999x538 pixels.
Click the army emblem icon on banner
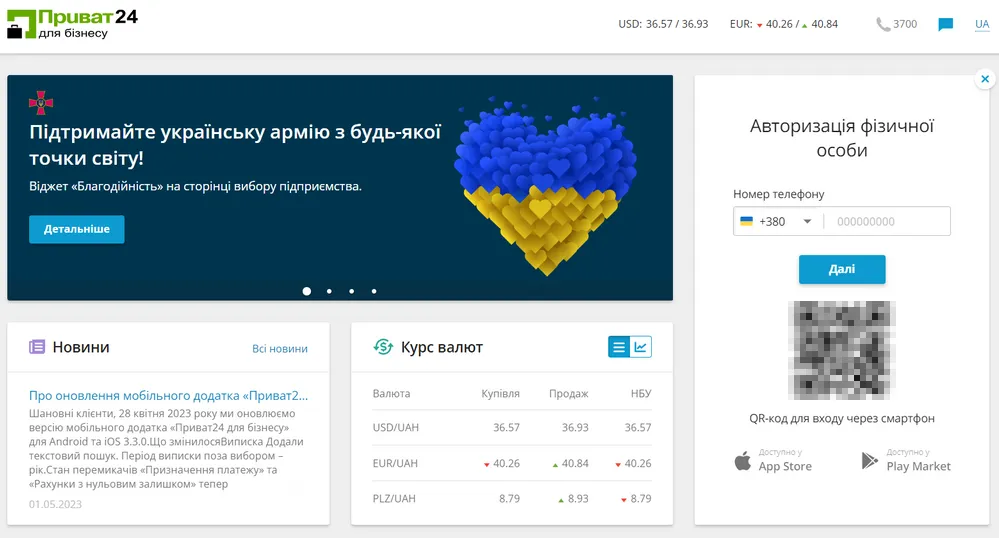41,103
